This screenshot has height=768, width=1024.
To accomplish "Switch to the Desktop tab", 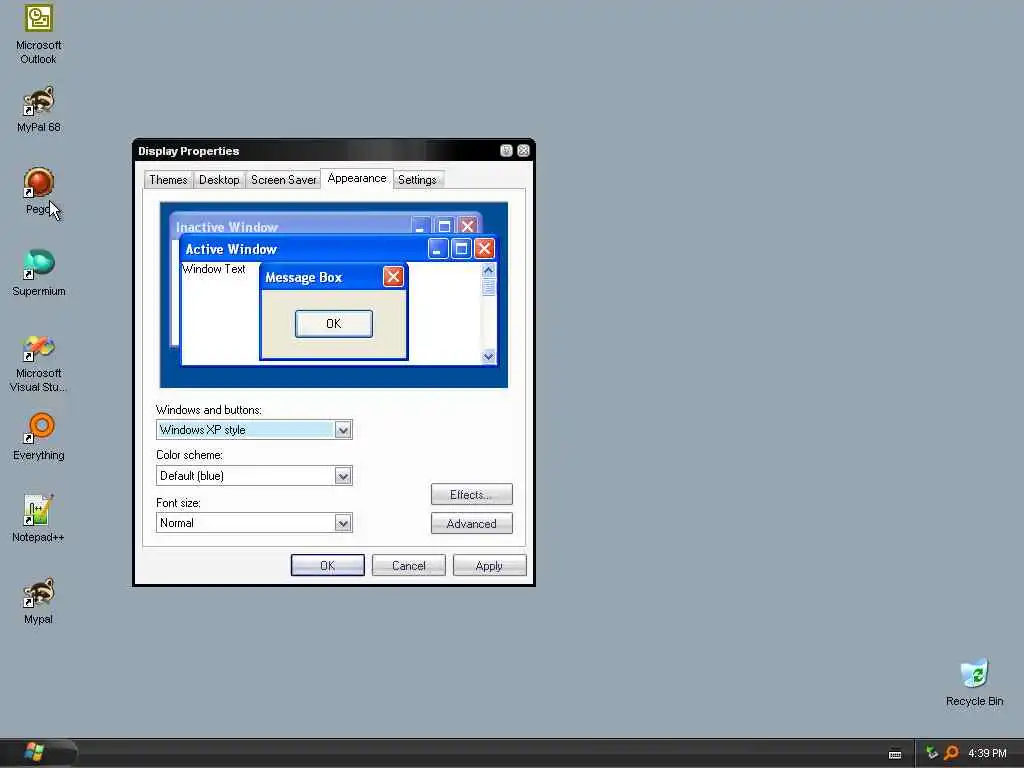I will point(219,180).
